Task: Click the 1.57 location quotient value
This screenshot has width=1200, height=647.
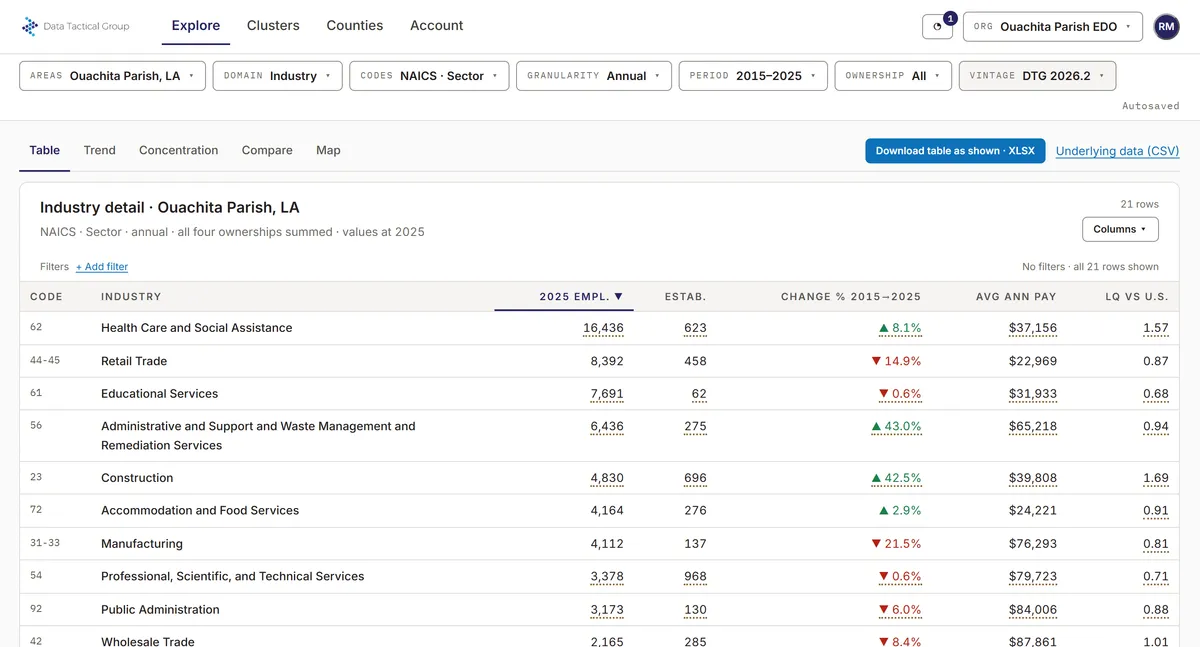Action: click(1156, 328)
